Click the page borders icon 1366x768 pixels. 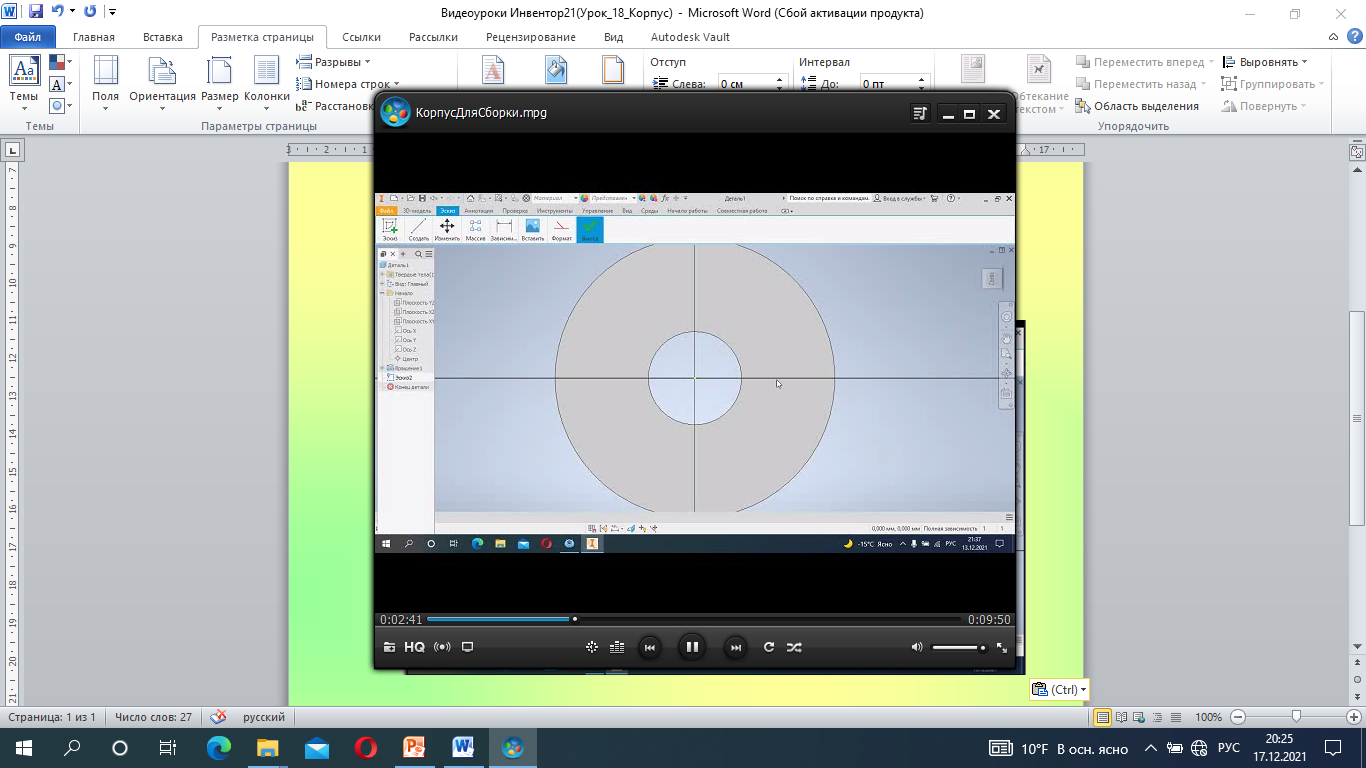(613, 70)
